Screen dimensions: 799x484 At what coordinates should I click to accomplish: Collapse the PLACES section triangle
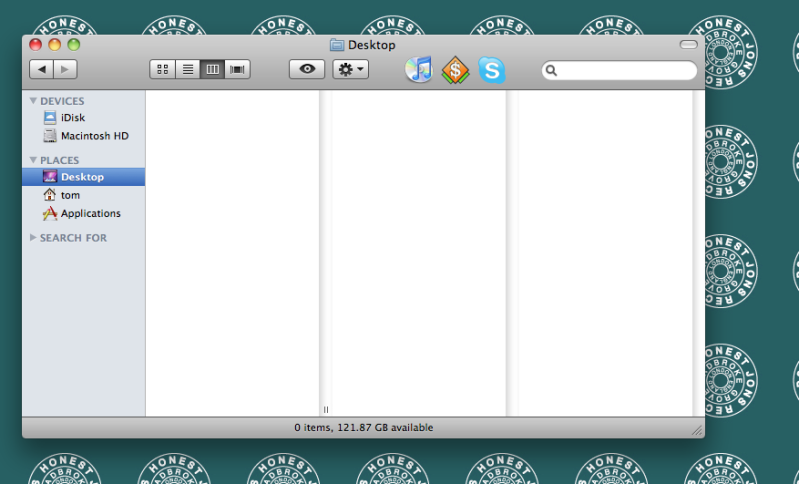tap(33, 160)
